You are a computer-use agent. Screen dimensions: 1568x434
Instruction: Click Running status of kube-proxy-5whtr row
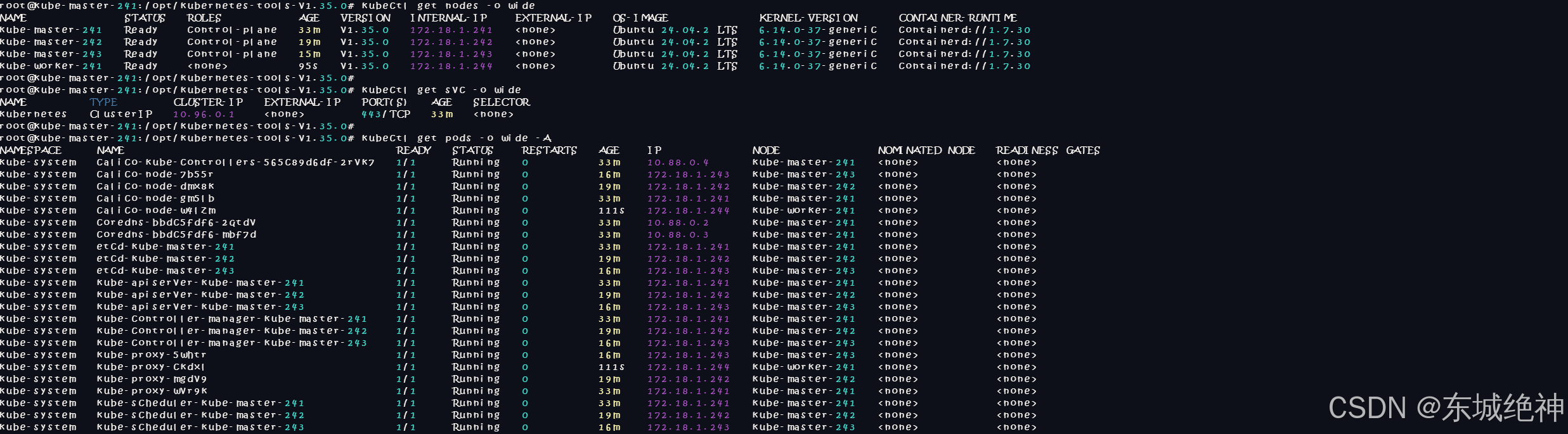(476, 355)
